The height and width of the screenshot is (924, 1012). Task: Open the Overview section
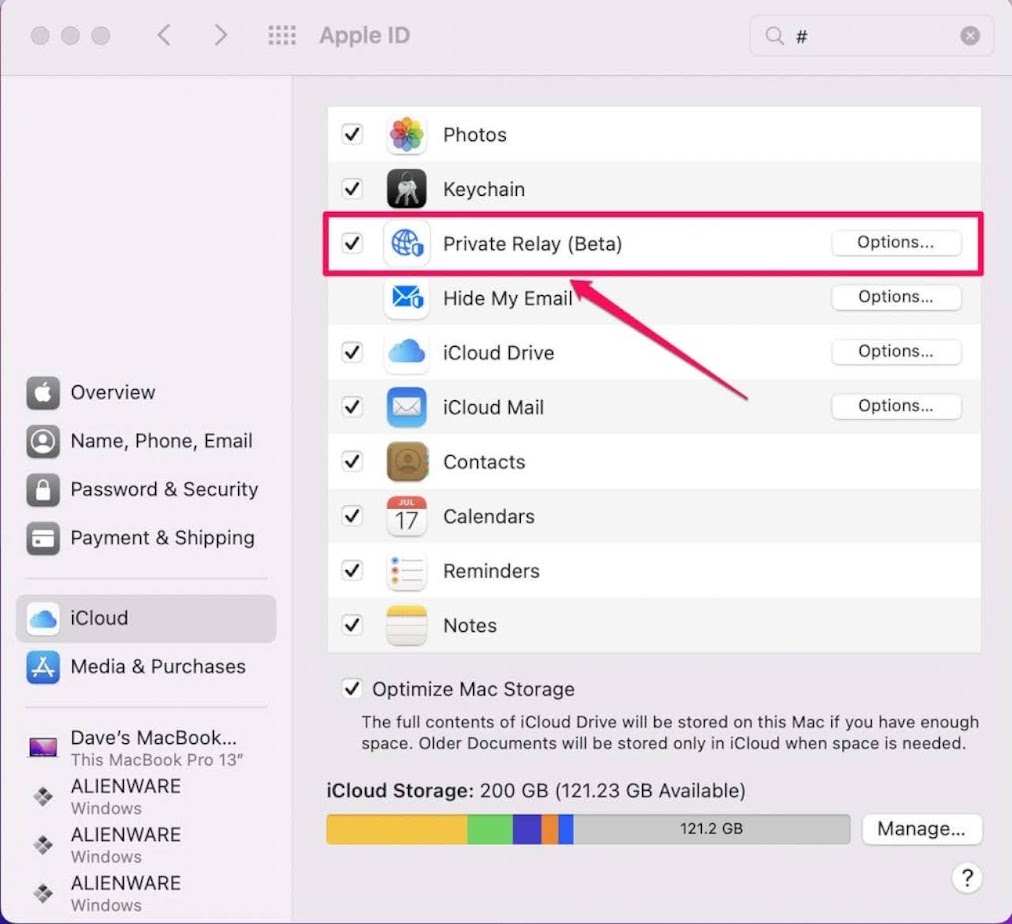[x=147, y=392]
